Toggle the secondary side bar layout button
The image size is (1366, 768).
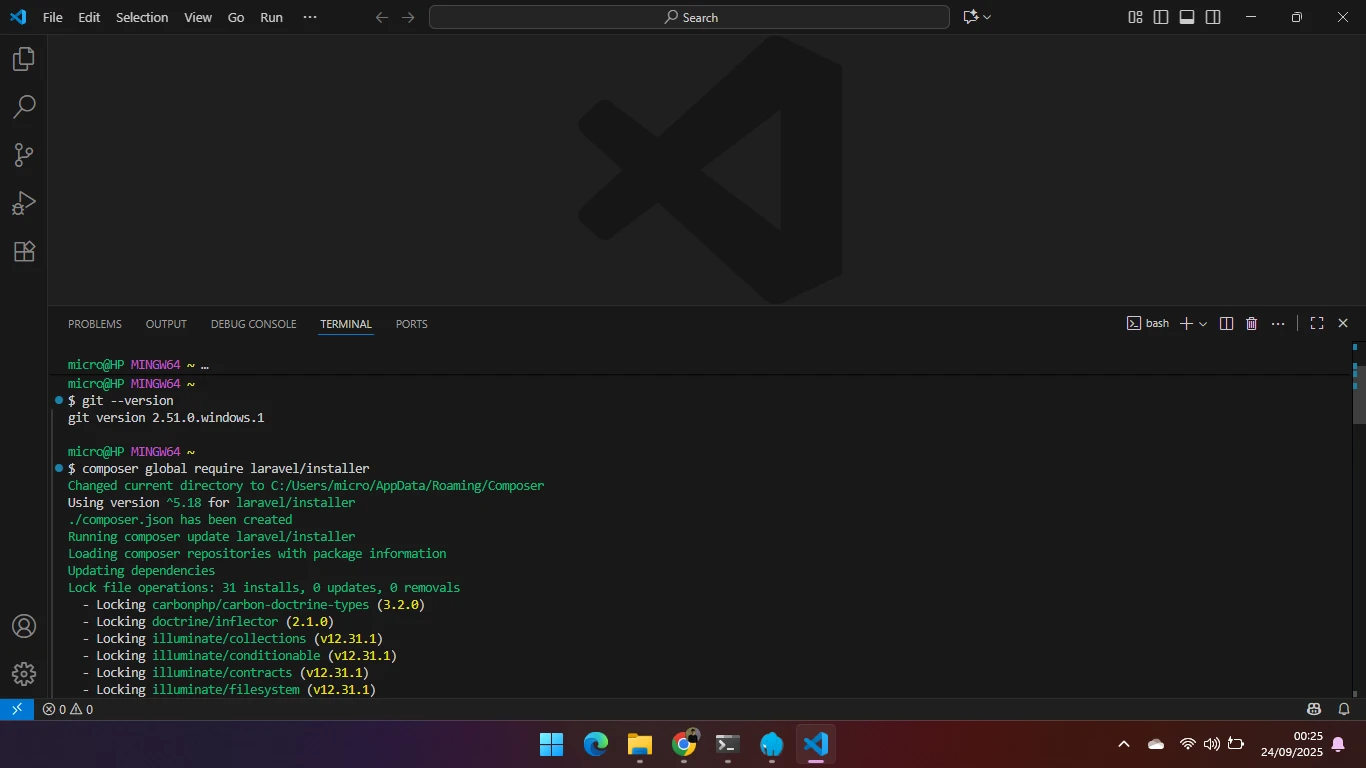coord(1213,17)
